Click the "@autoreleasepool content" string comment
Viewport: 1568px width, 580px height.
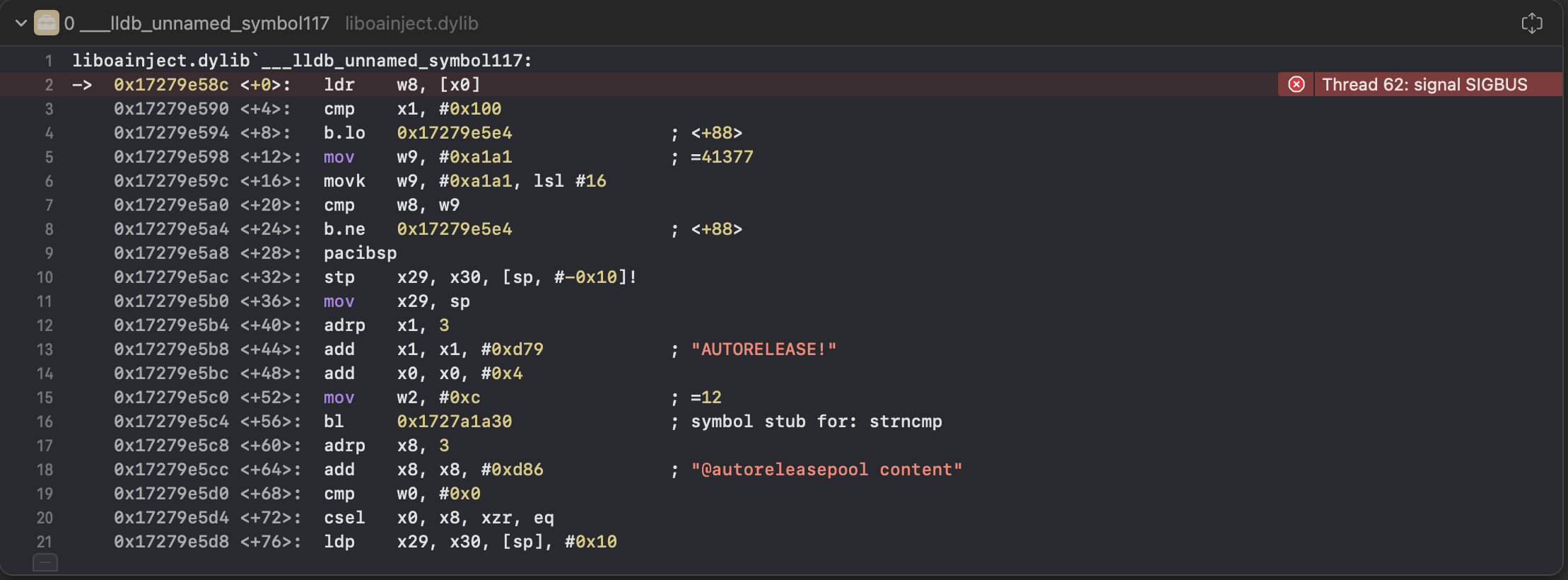tap(826, 470)
